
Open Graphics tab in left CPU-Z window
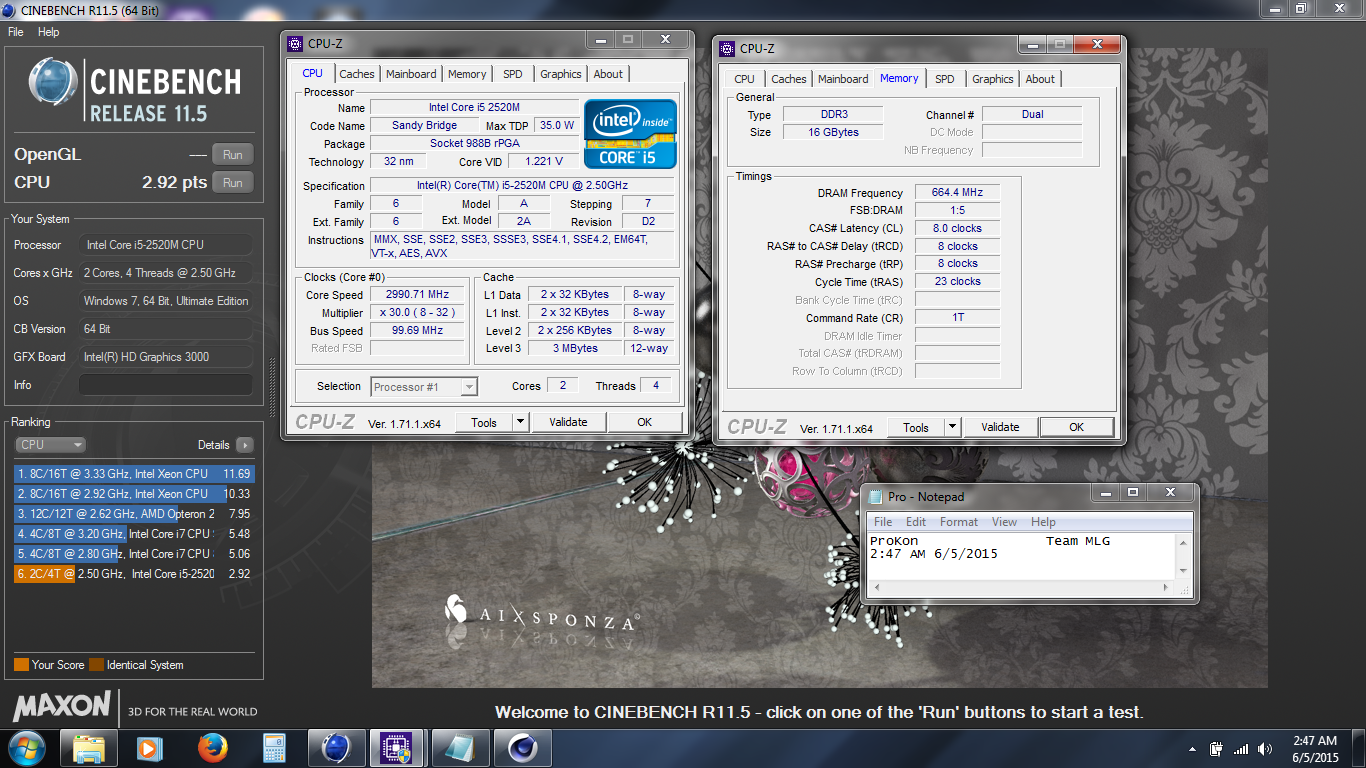pos(560,74)
